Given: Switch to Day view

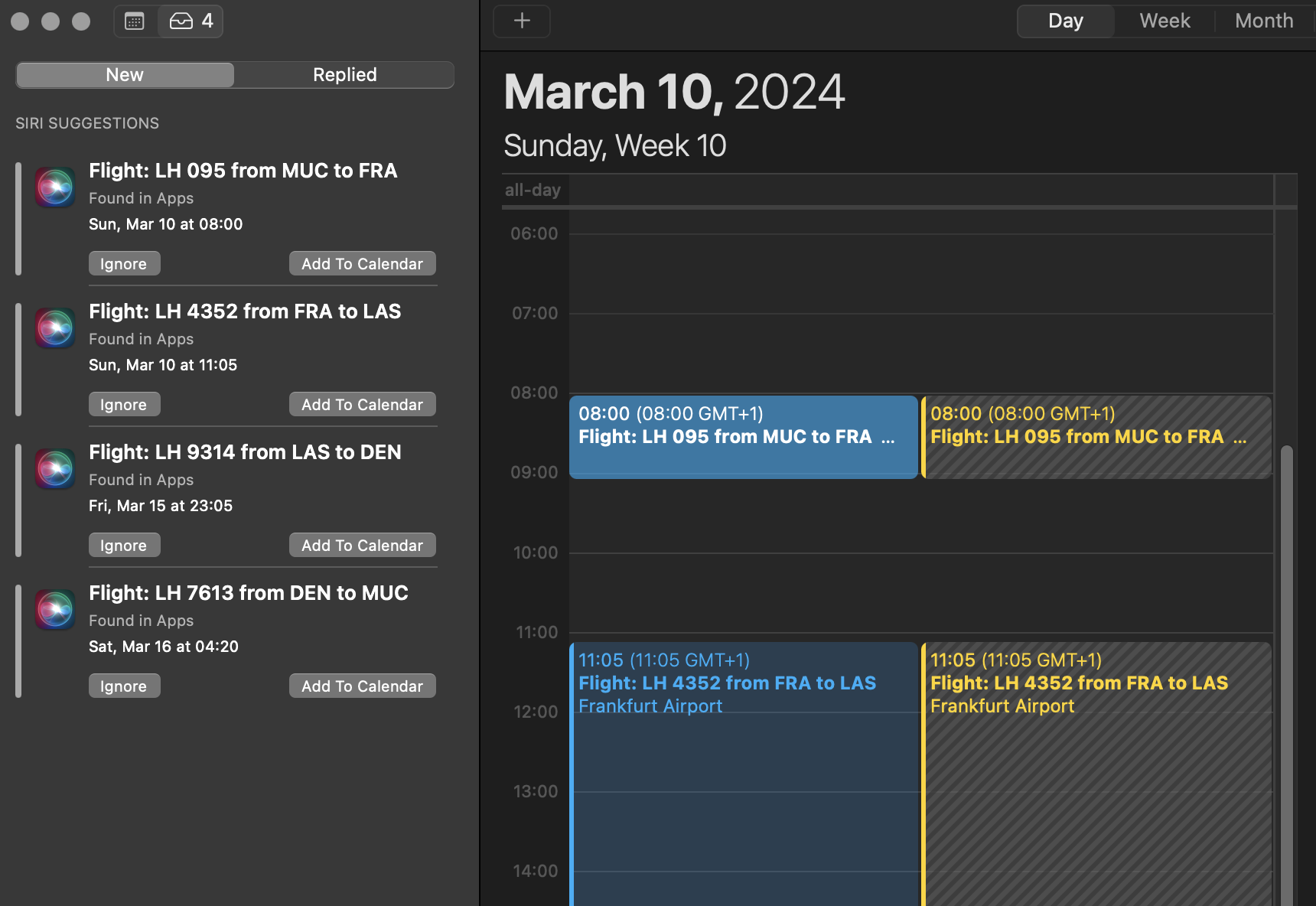Looking at the screenshot, I should point(1065,21).
